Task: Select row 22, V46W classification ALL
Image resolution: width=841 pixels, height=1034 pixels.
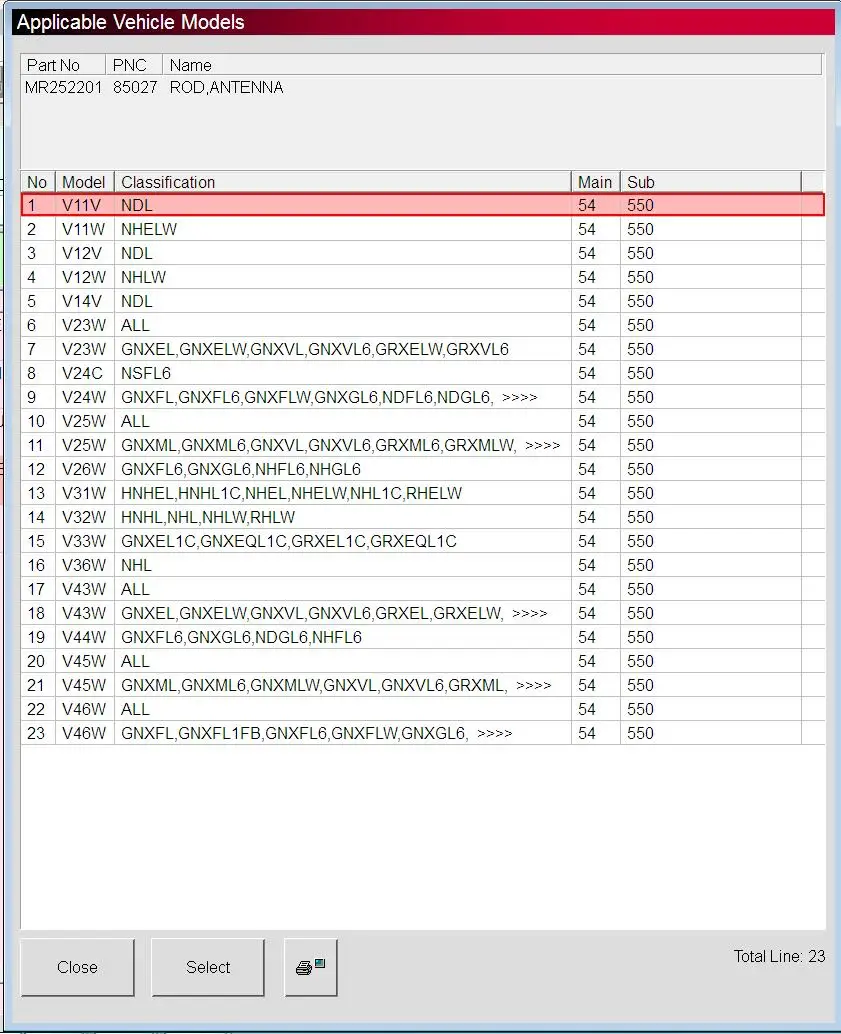Action: coord(423,710)
